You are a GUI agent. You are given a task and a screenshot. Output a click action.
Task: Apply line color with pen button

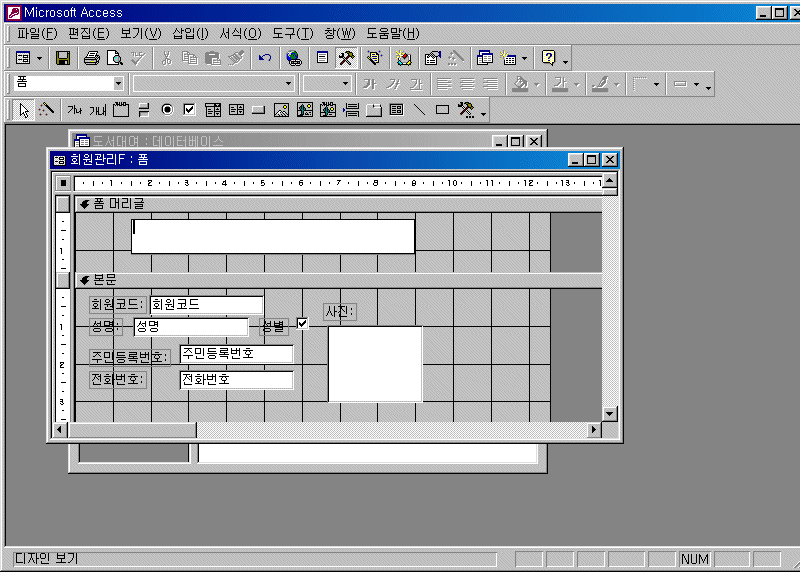600,84
